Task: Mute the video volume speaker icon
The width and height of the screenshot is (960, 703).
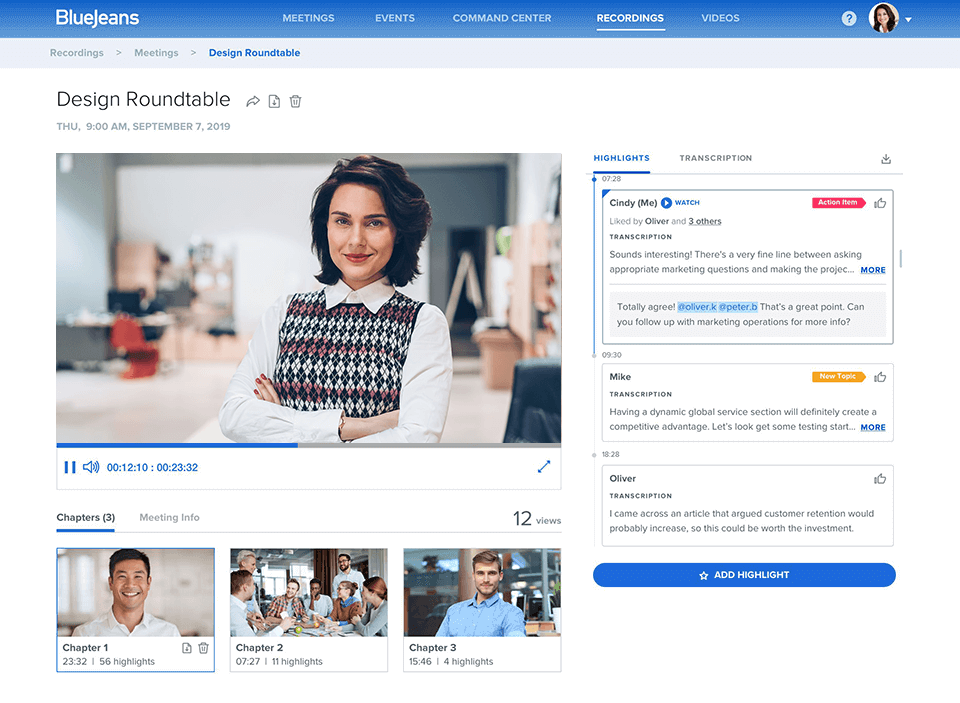Action: [91, 467]
